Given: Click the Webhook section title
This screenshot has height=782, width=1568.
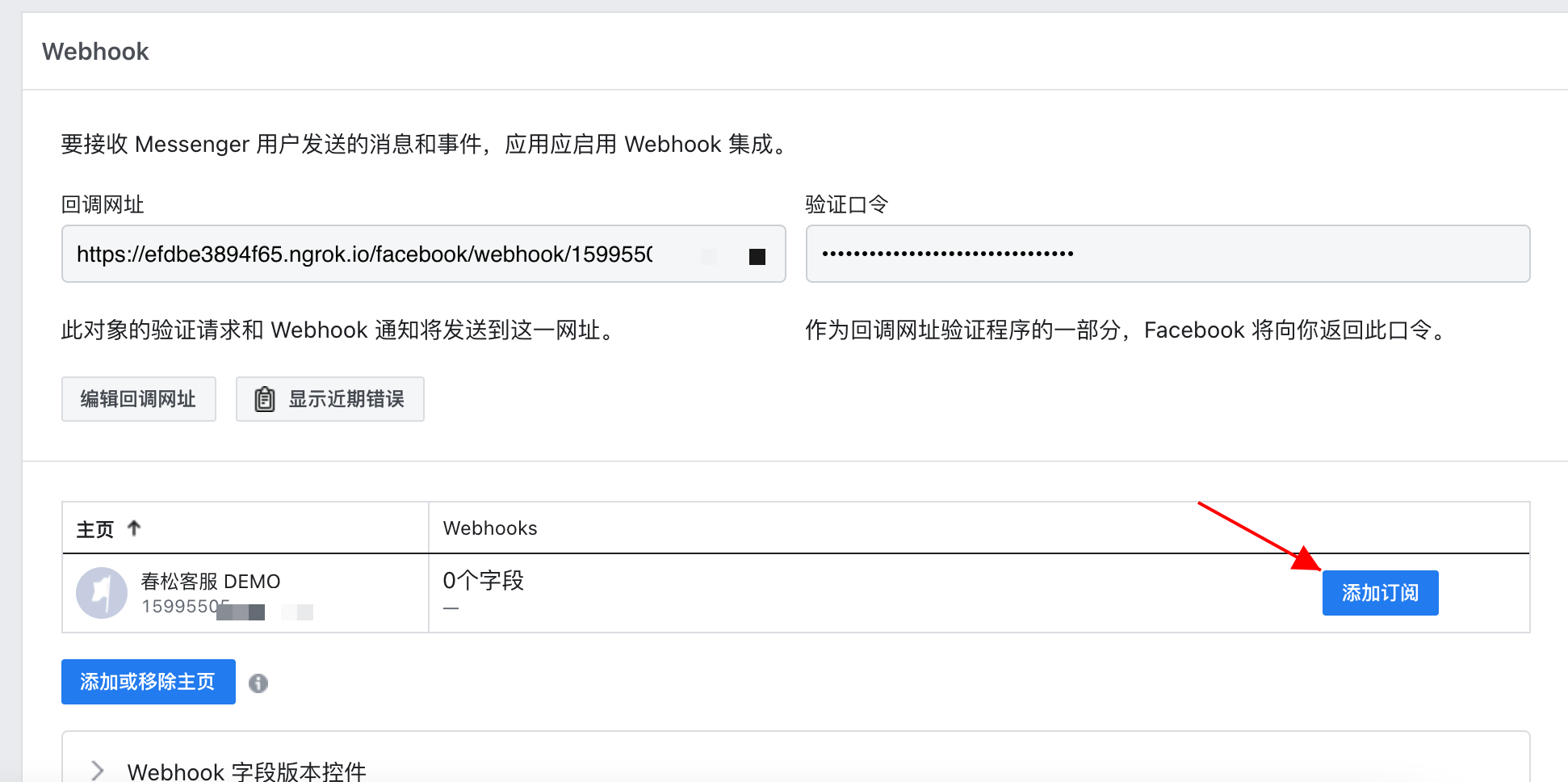Looking at the screenshot, I should 95,52.
